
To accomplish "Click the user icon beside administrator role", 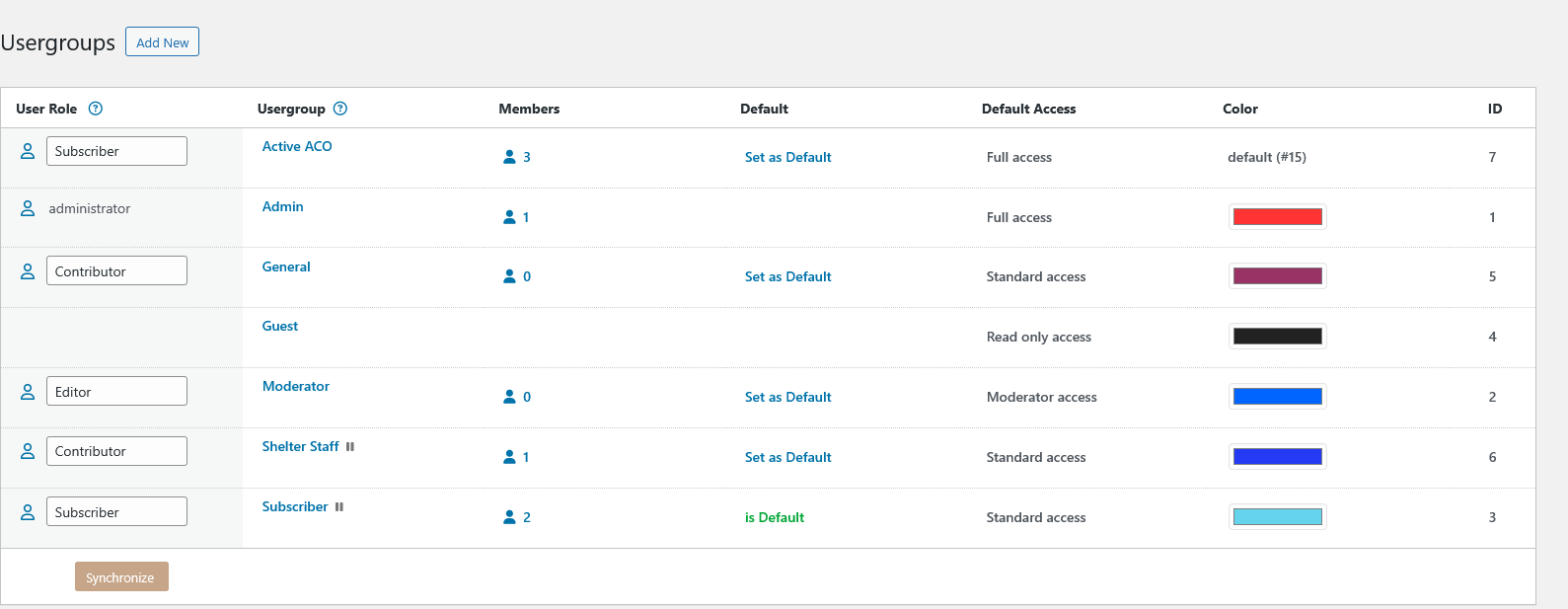I will point(28,208).
